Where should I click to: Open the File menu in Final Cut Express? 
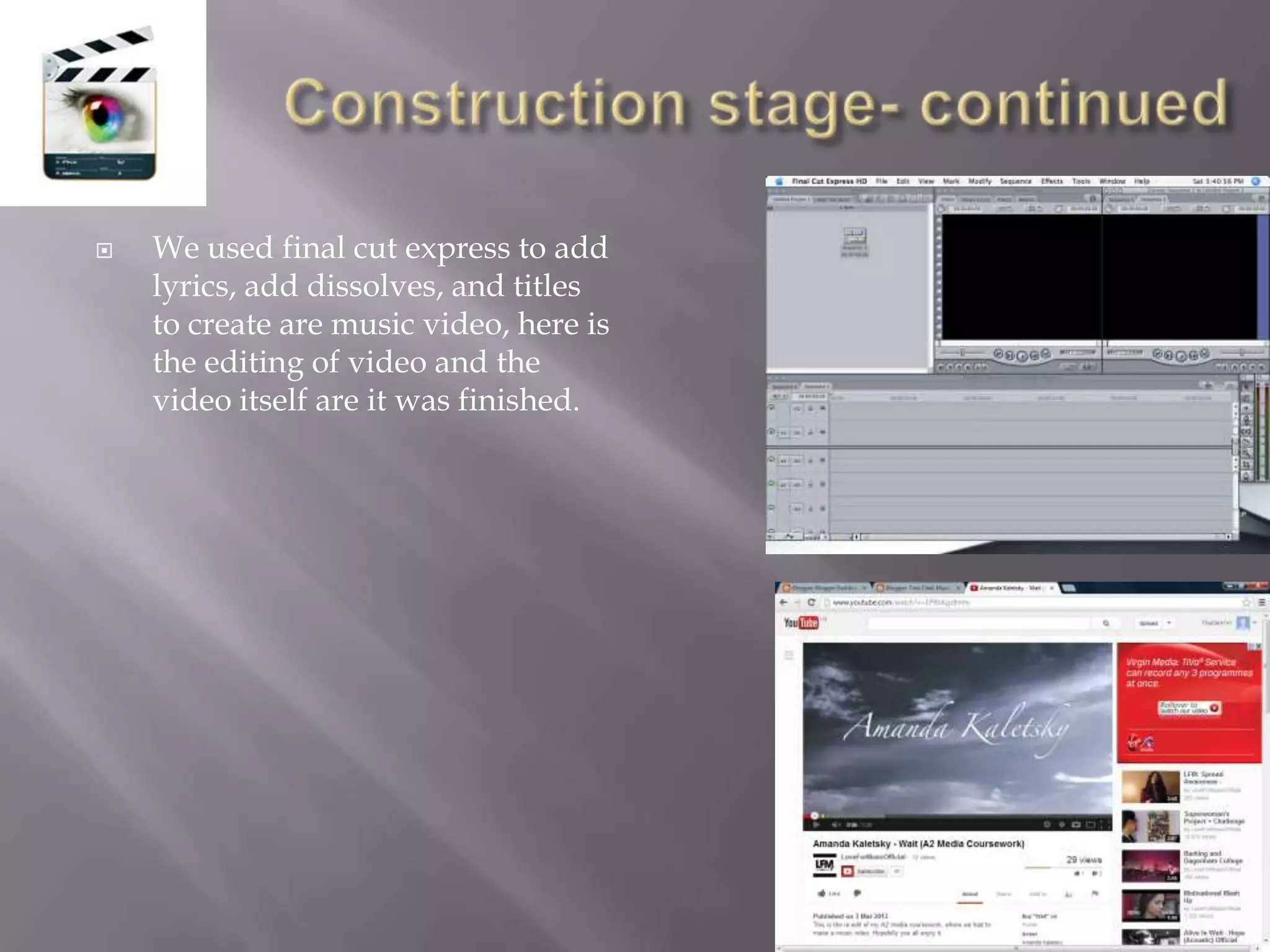(x=882, y=182)
